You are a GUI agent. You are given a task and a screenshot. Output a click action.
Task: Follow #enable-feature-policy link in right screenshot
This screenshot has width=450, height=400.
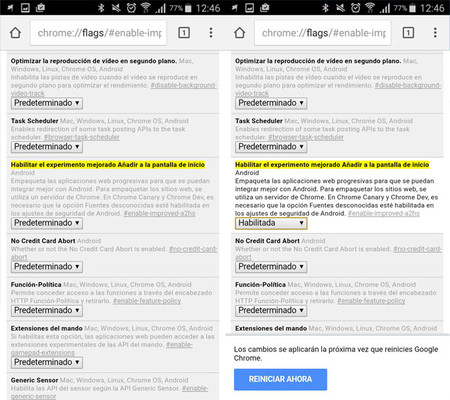[371, 301]
